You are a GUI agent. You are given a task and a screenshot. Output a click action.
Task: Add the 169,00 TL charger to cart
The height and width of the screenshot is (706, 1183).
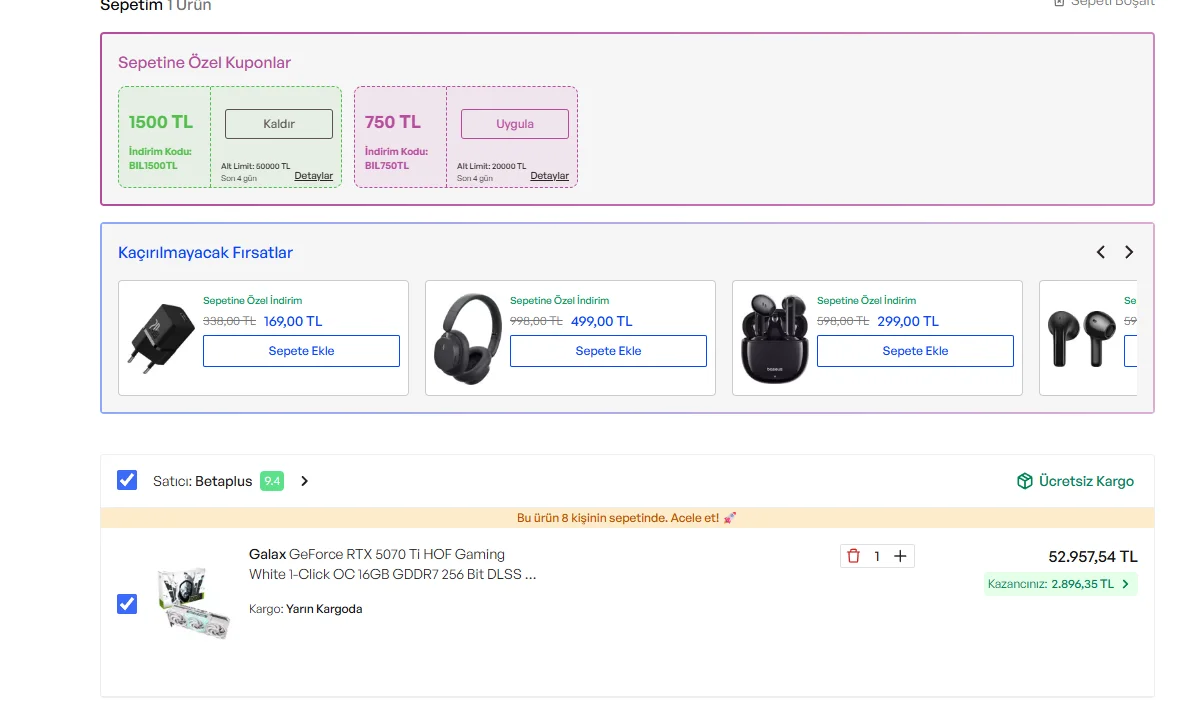point(301,351)
